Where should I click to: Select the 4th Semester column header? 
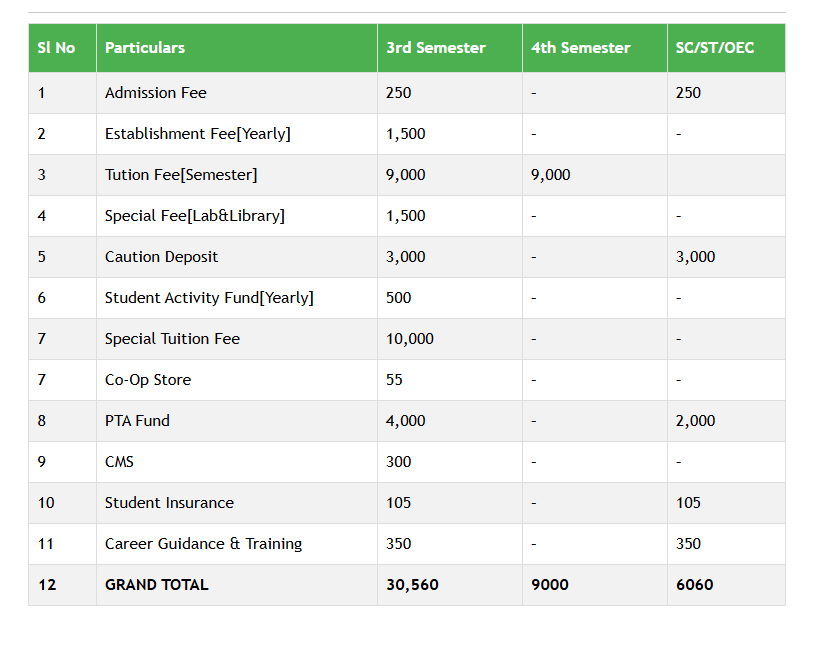click(581, 48)
